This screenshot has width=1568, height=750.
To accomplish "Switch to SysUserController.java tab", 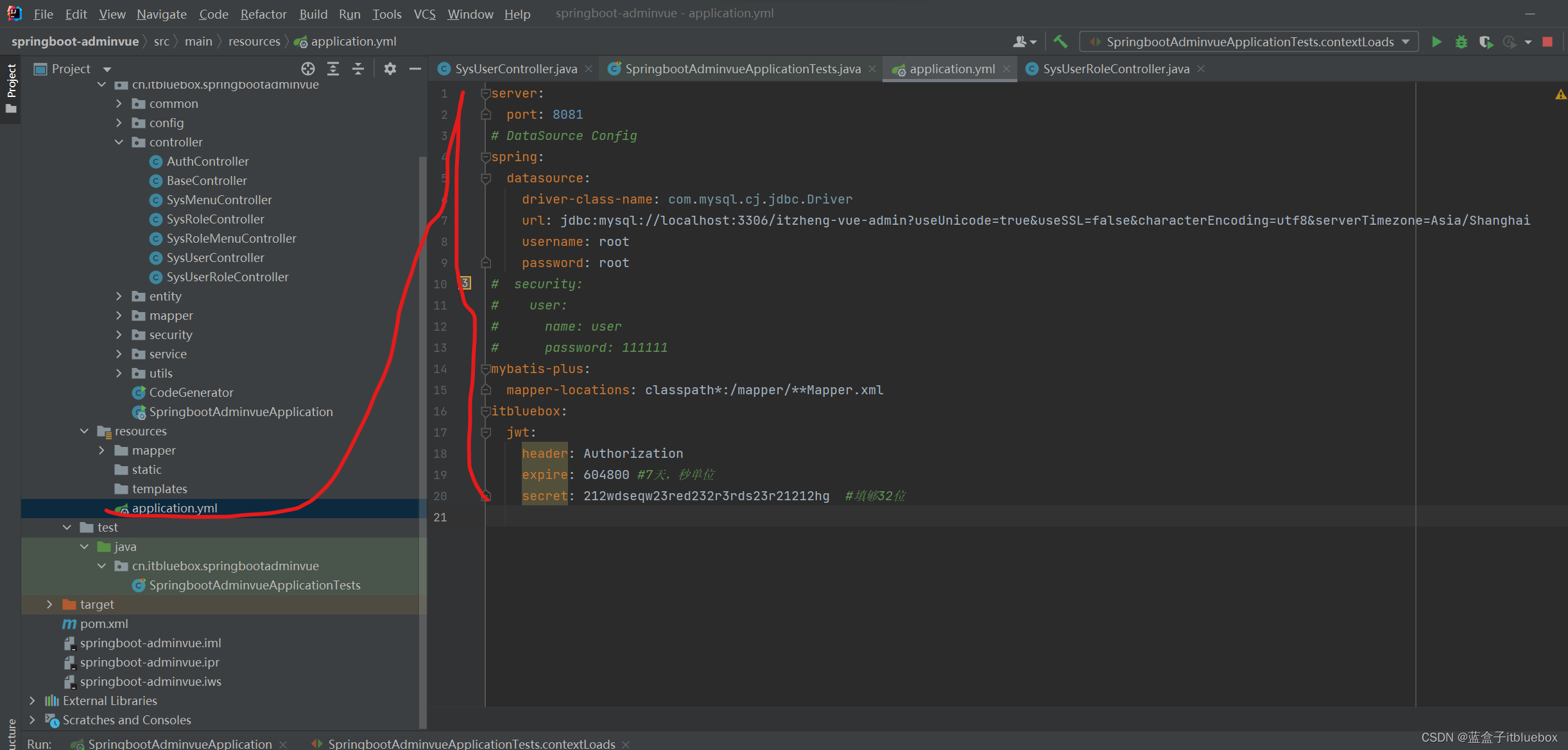I will [x=515, y=69].
